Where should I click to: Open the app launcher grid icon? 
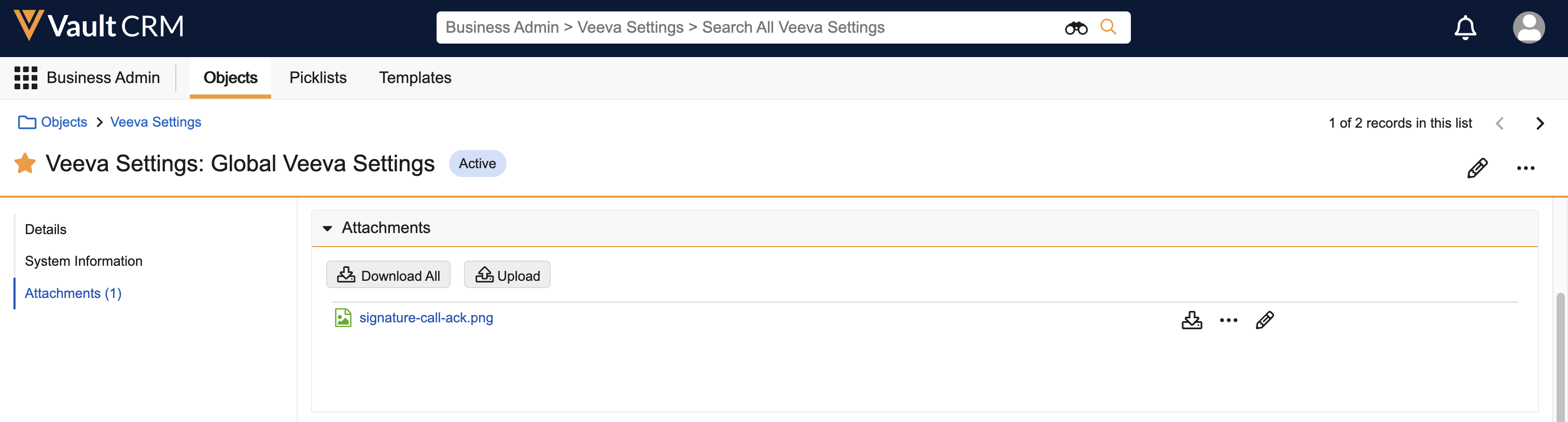click(25, 78)
